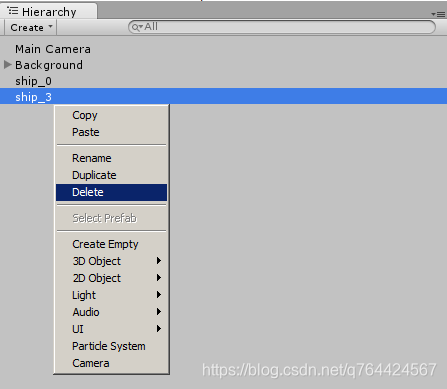Expand the 2D Object submenu
The height and width of the screenshot is (389, 447).
(x=111, y=278)
